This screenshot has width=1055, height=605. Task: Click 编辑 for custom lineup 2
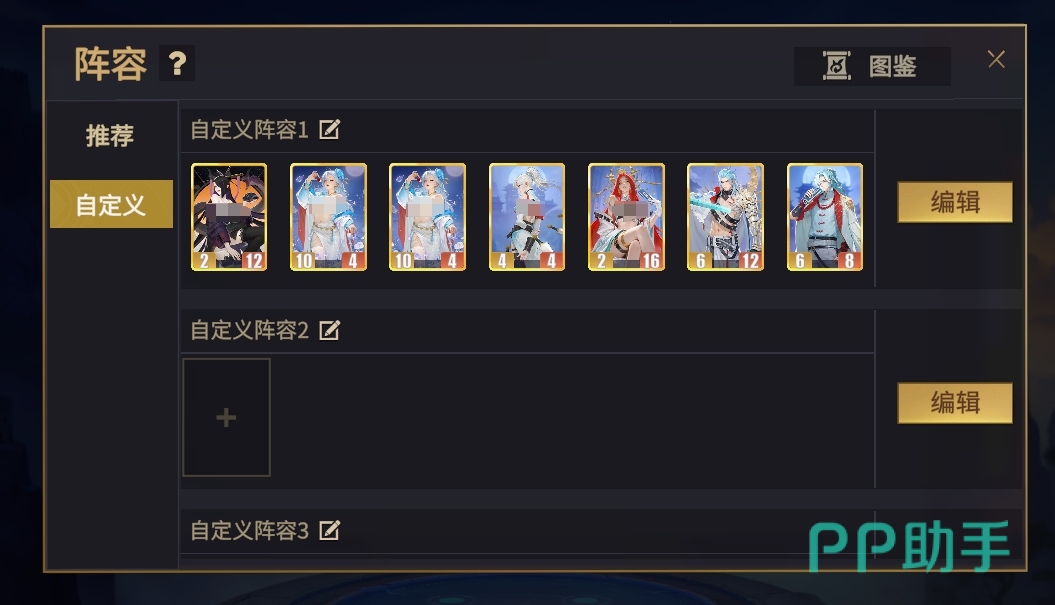click(x=955, y=402)
